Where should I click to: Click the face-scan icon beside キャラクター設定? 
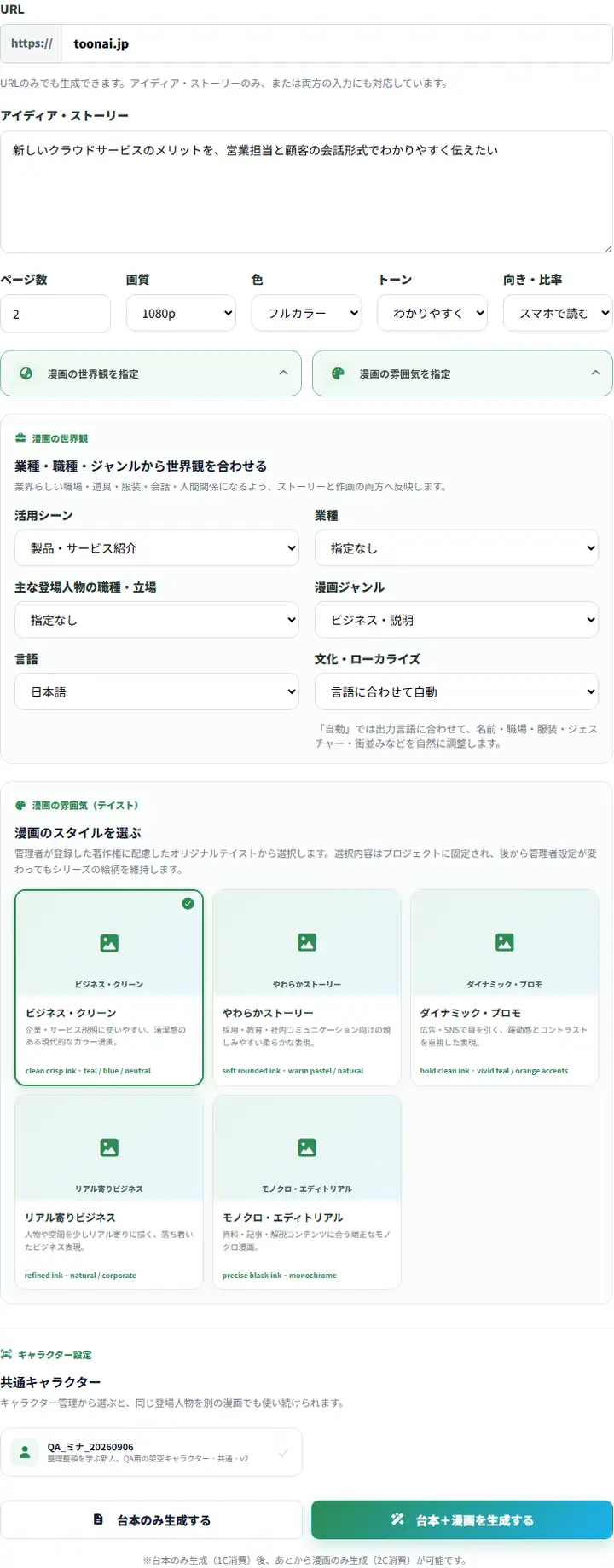coord(7,1354)
